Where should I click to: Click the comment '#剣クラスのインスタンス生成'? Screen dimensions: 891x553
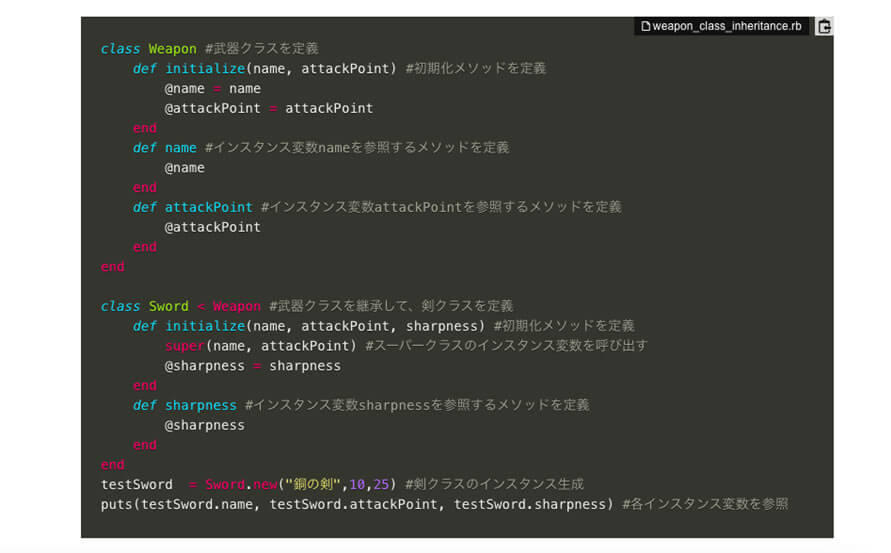pos(494,484)
